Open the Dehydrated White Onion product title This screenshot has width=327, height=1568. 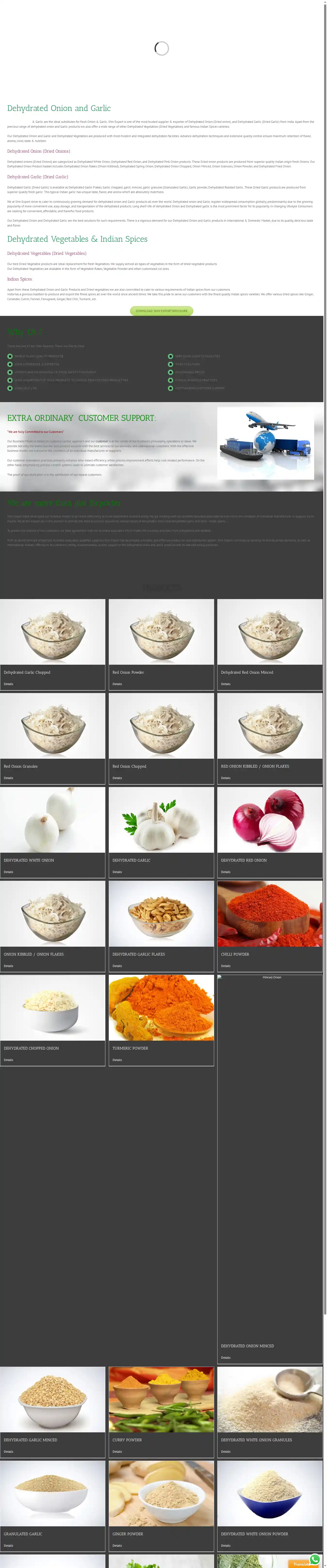[x=29, y=860]
